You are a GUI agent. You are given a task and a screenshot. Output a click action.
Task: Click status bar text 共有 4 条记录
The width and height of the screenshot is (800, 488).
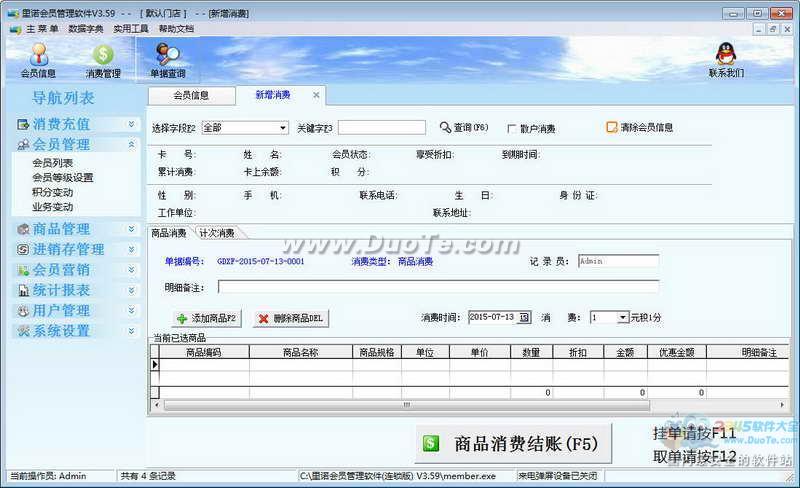point(148,476)
